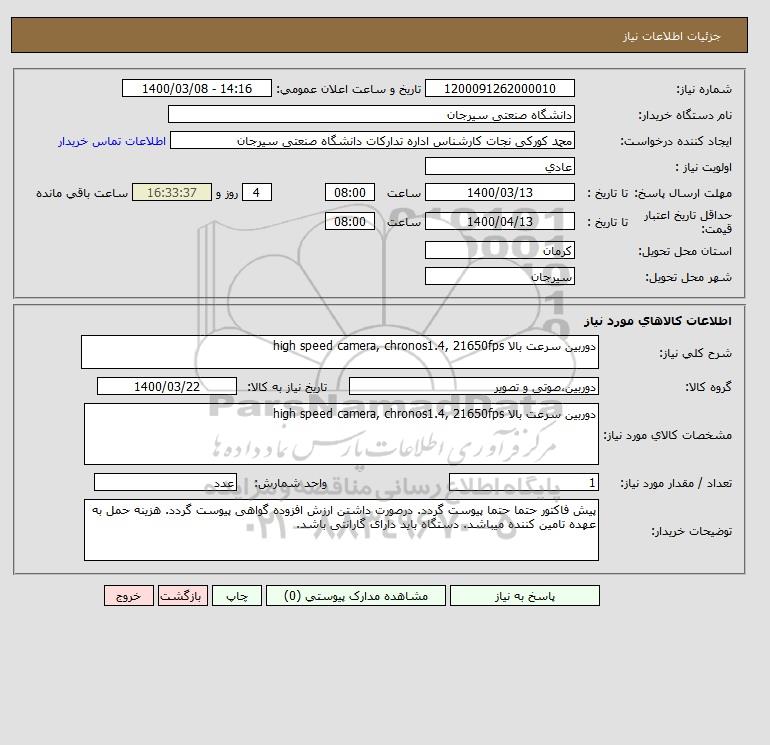The height and width of the screenshot is (745, 770).
Task: Click the توضیحات خریدار notes text area
Action: pos(341,530)
